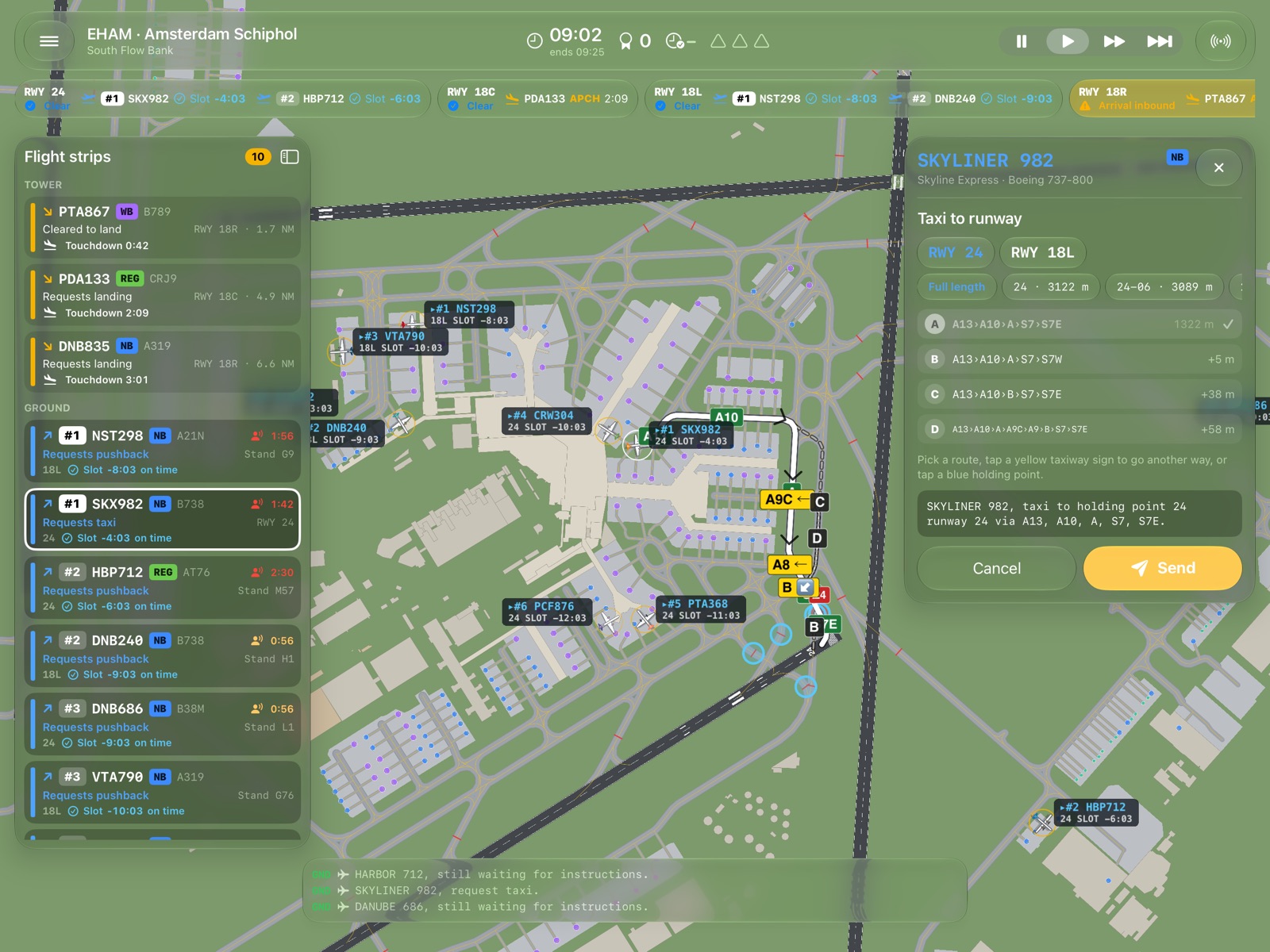Click the three warning triangles indicator
The width and height of the screenshot is (1270, 952).
tap(739, 41)
